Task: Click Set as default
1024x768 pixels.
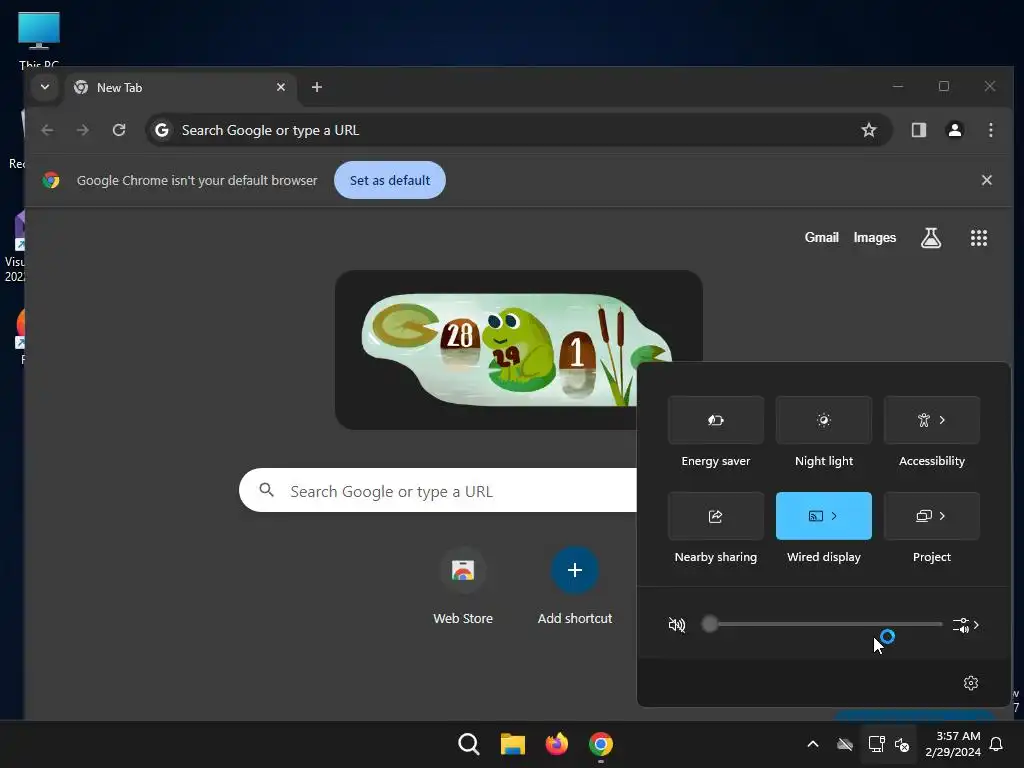Action: coord(390,180)
